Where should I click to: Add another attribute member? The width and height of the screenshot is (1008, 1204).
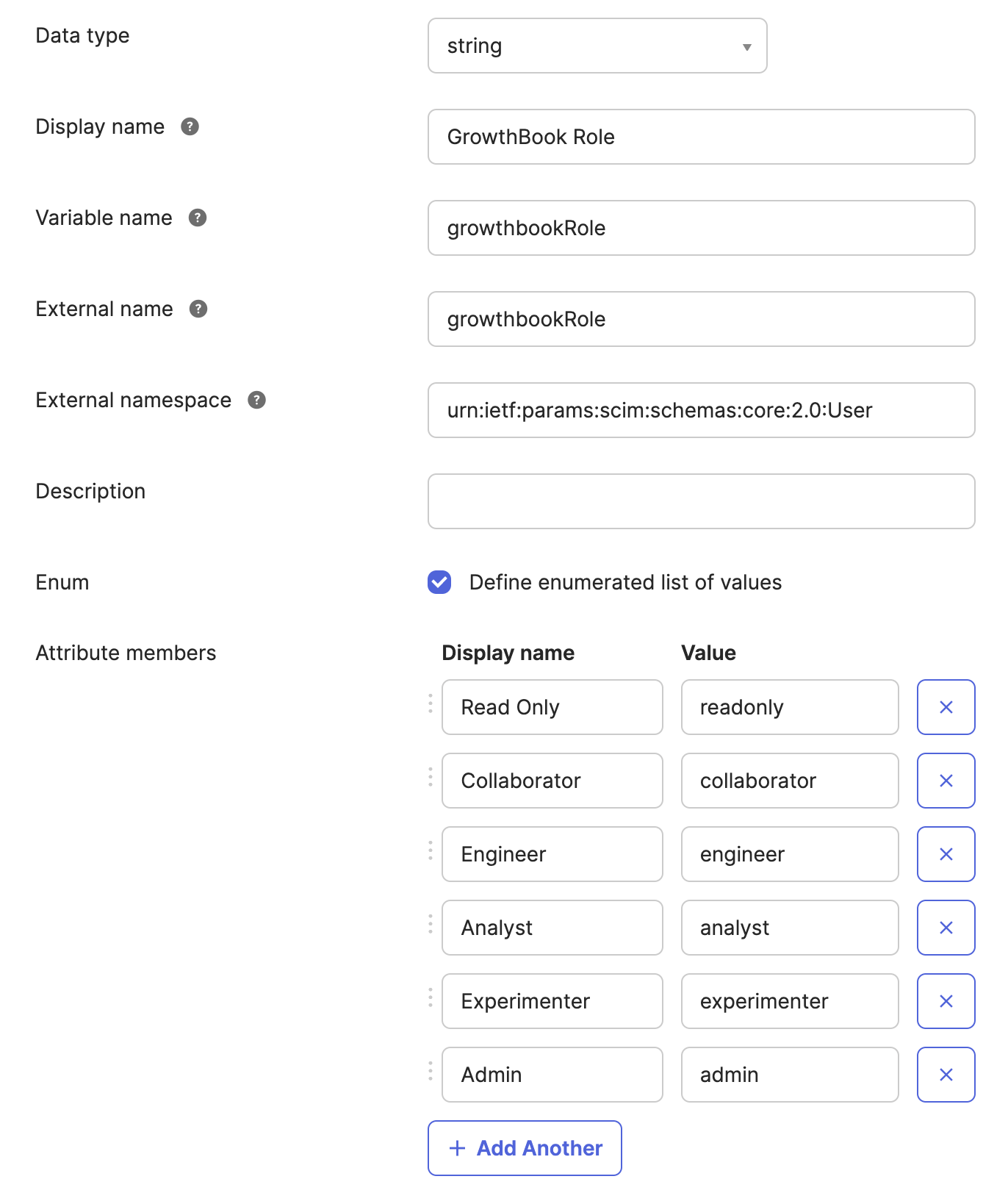(x=525, y=1148)
